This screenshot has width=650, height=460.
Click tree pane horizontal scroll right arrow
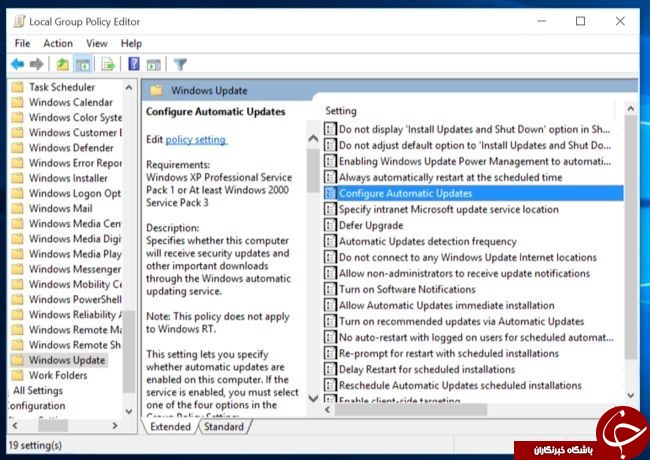click(x=115, y=426)
